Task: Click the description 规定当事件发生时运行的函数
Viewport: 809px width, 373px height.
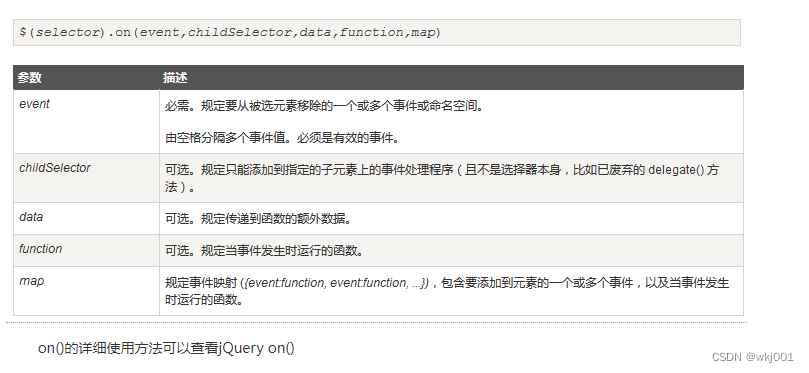Action: (x=264, y=251)
